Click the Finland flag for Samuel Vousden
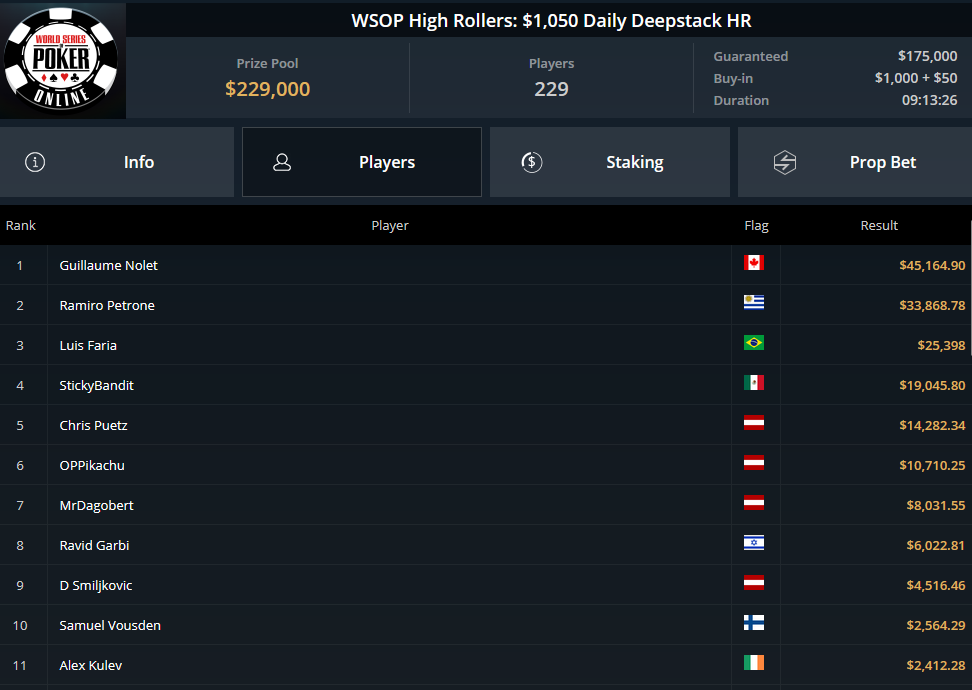Screen dimensions: 972x690 coord(754,622)
